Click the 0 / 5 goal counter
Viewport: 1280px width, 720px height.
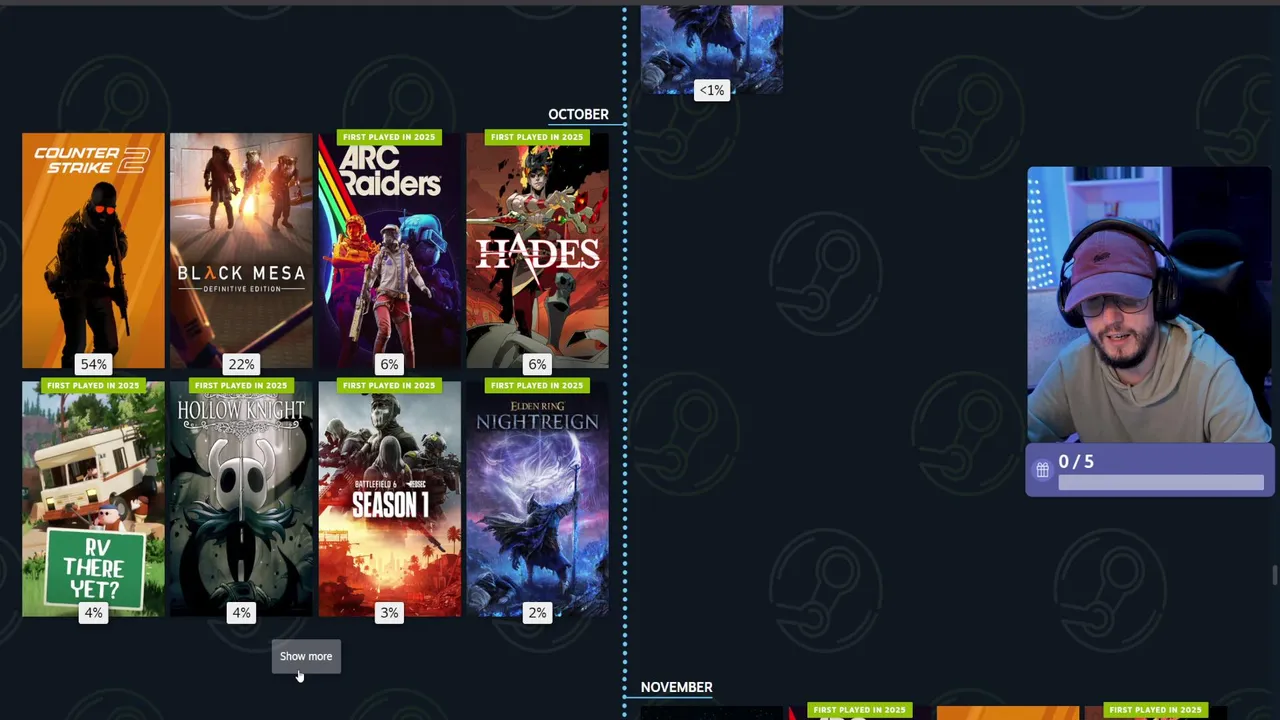pos(1076,462)
